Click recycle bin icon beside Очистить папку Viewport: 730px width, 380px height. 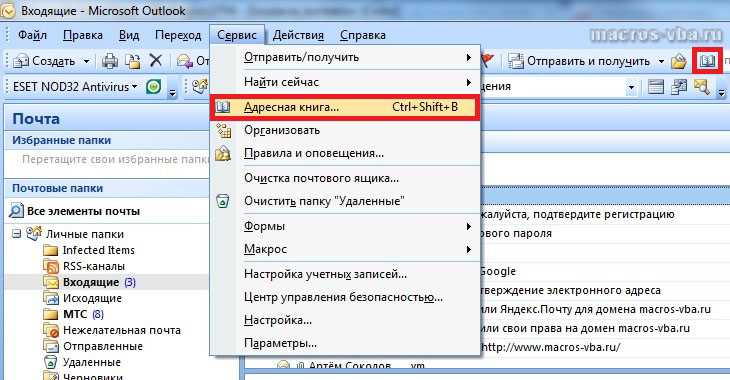pos(223,201)
